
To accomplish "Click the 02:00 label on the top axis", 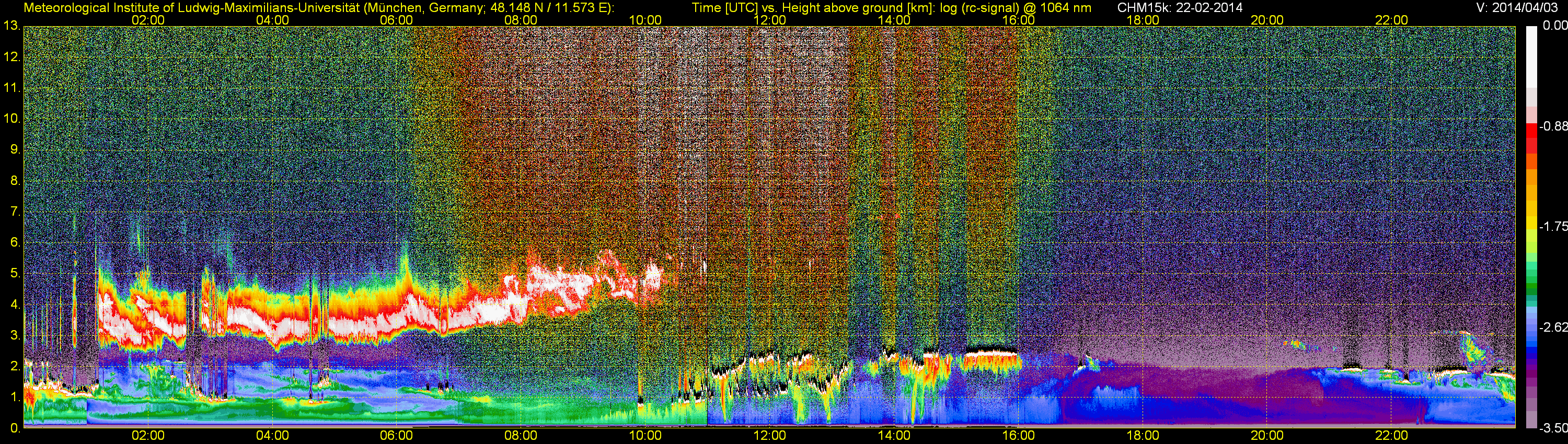I will click(x=148, y=20).
